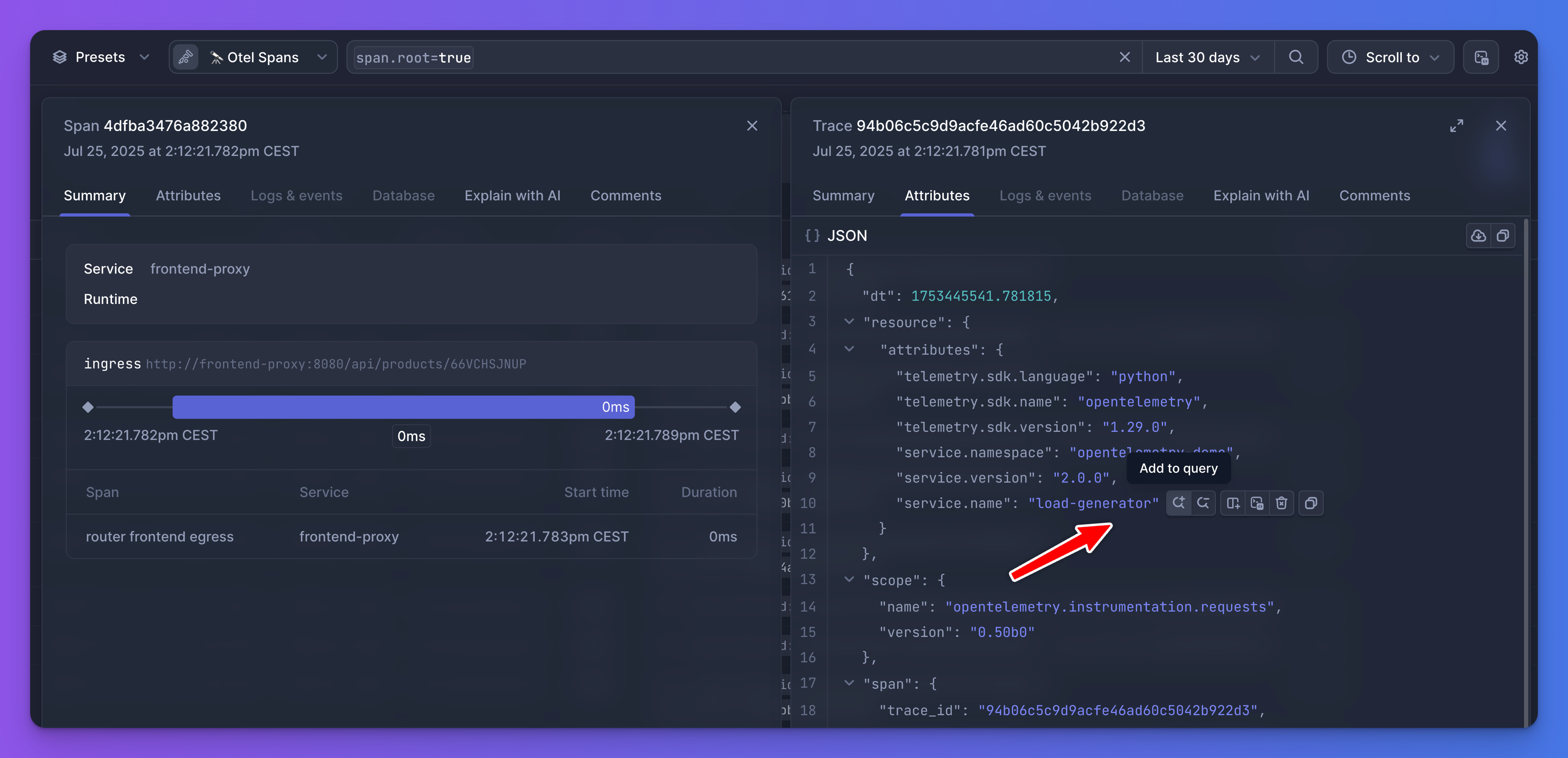The width and height of the screenshot is (1568, 758).
Task: Click the "opentelemetry" telemetry.sdk.name value
Action: point(1139,402)
